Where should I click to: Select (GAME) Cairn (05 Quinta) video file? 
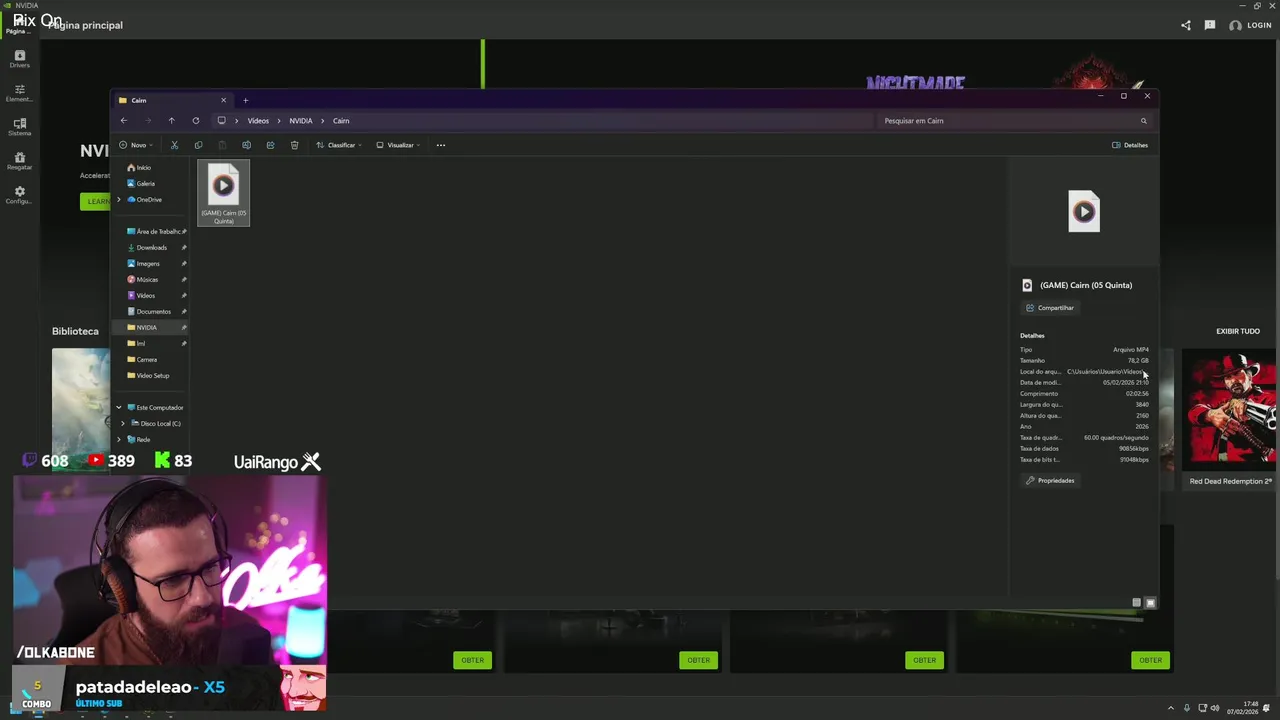pyautogui.click(x=223, y=193)
